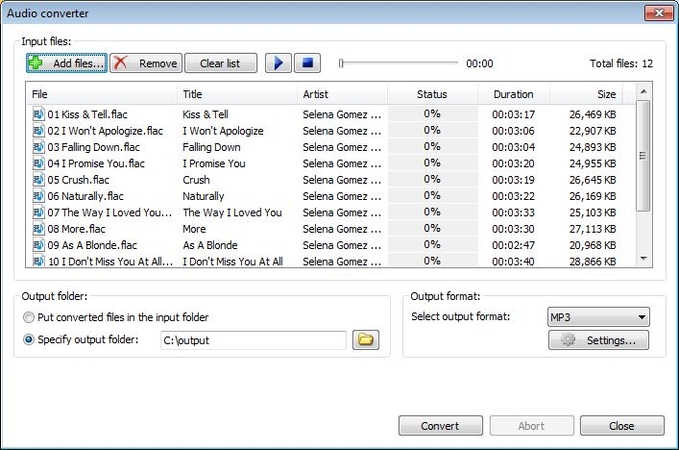Click duration 00:03:17 in the list
Screen dimensions: 679x450
point(513,115)
